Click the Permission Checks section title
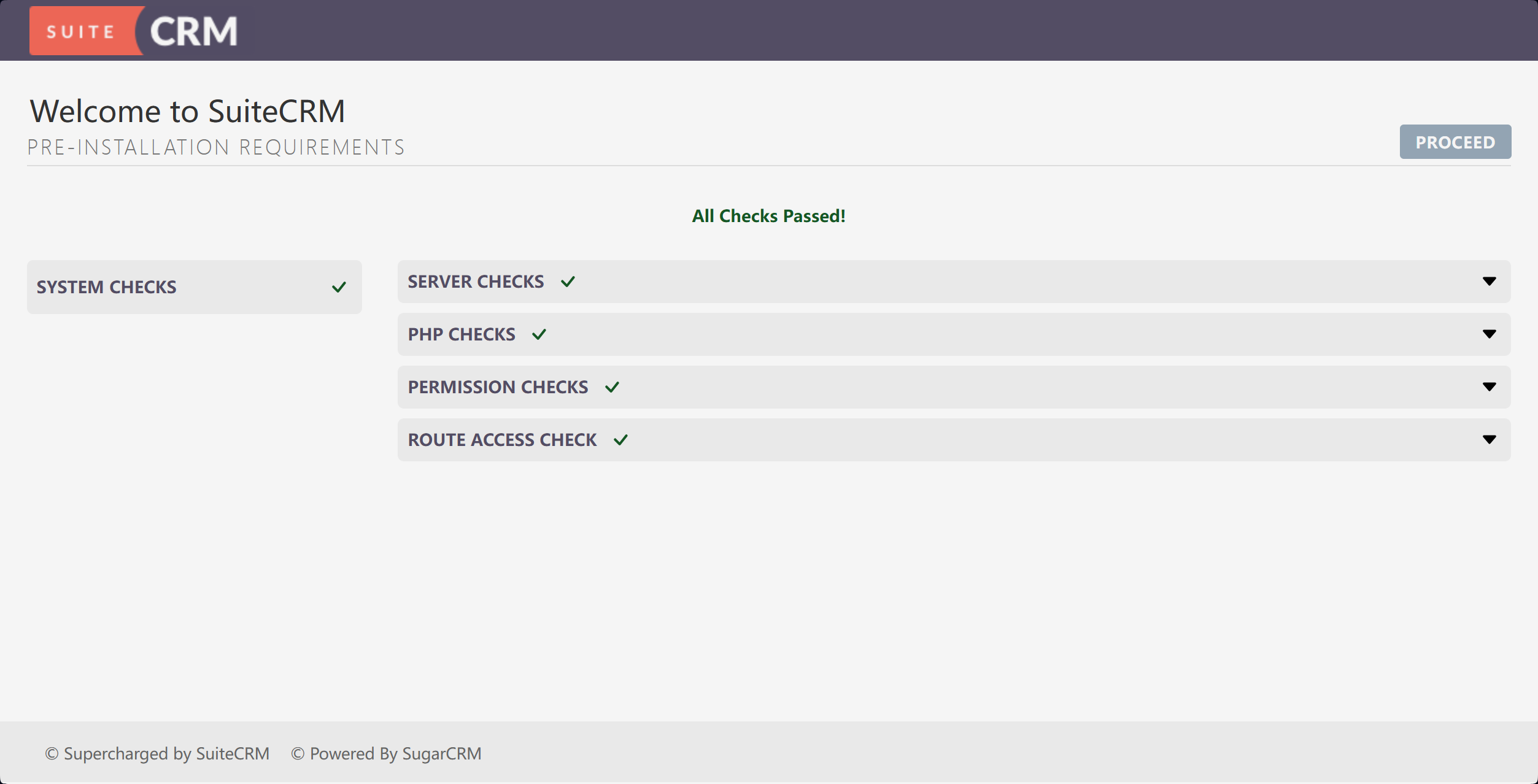 click(x=498, y=387)
